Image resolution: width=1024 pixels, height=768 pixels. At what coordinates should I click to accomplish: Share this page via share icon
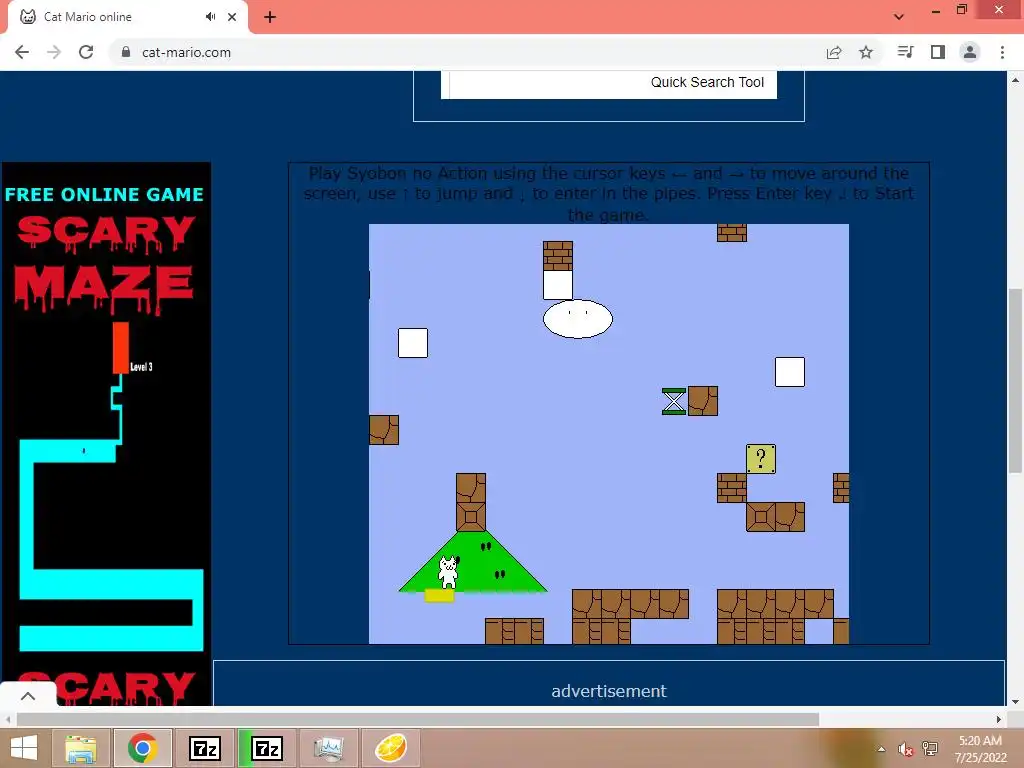pos(834,52)
